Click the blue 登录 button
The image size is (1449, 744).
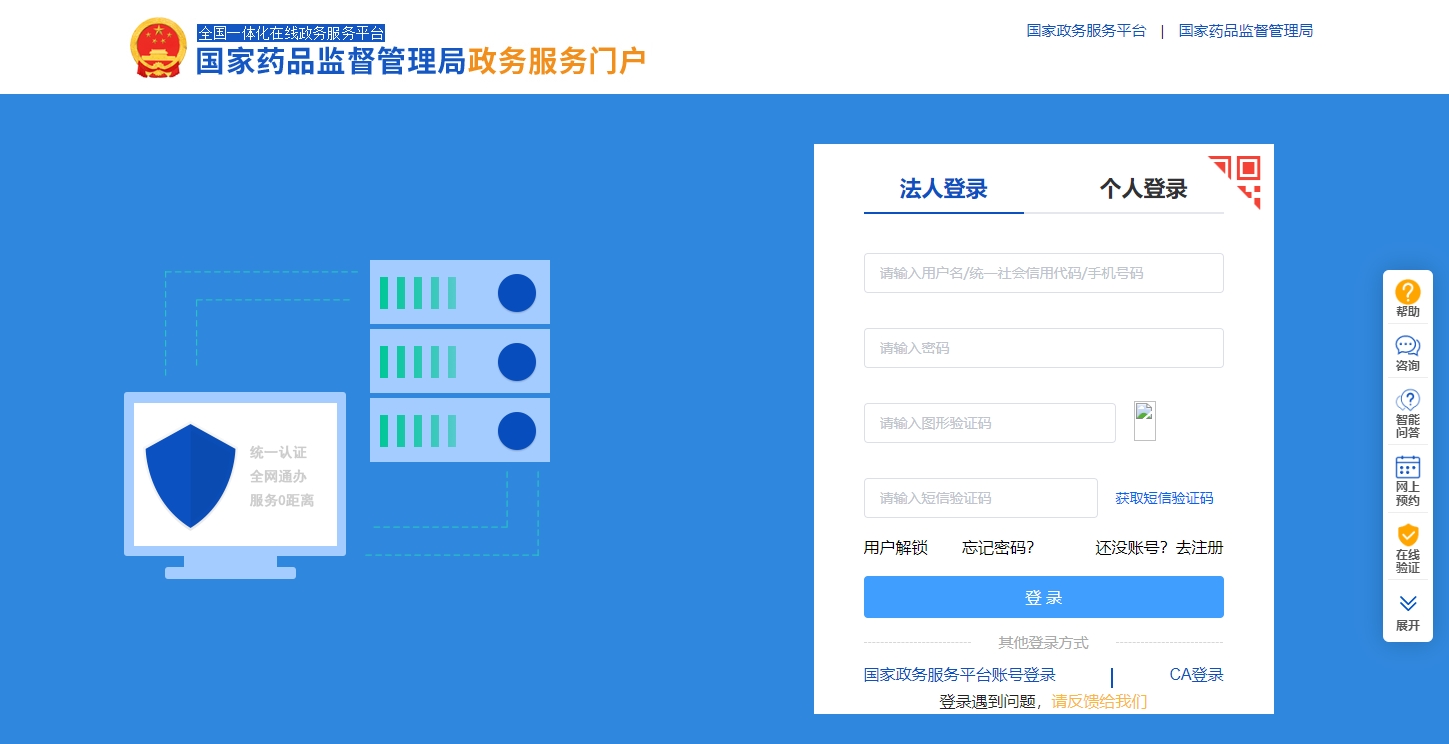1044,597
